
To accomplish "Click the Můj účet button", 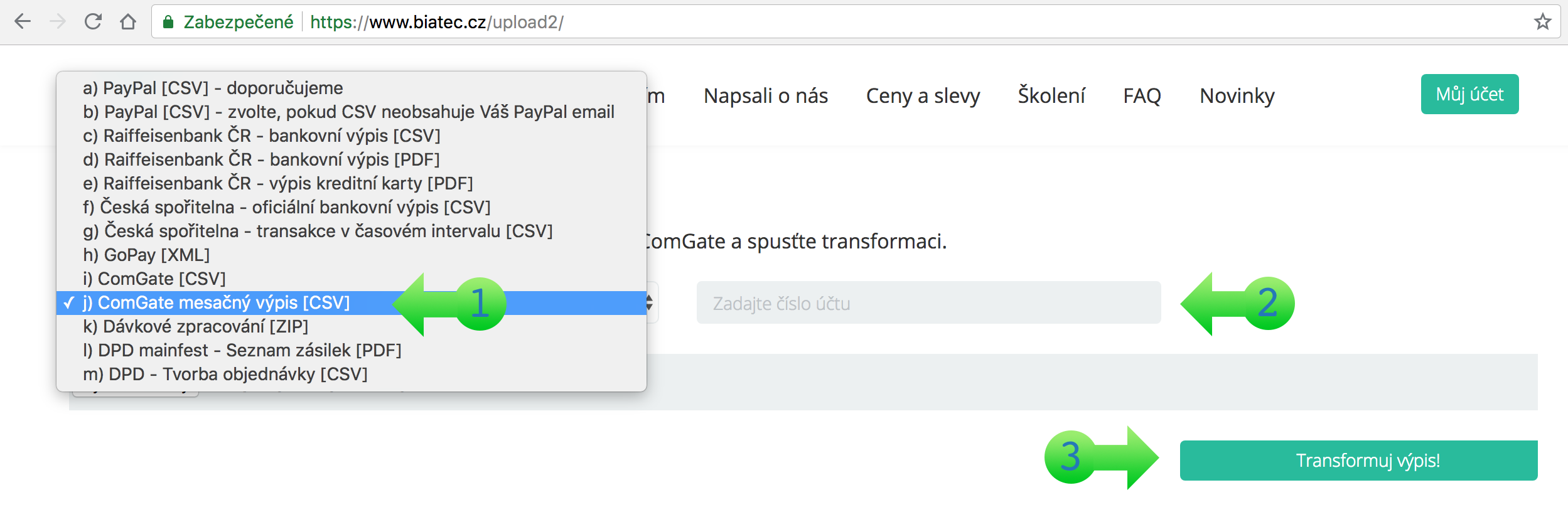I will pyautogui.click(x=1469, y=94).
